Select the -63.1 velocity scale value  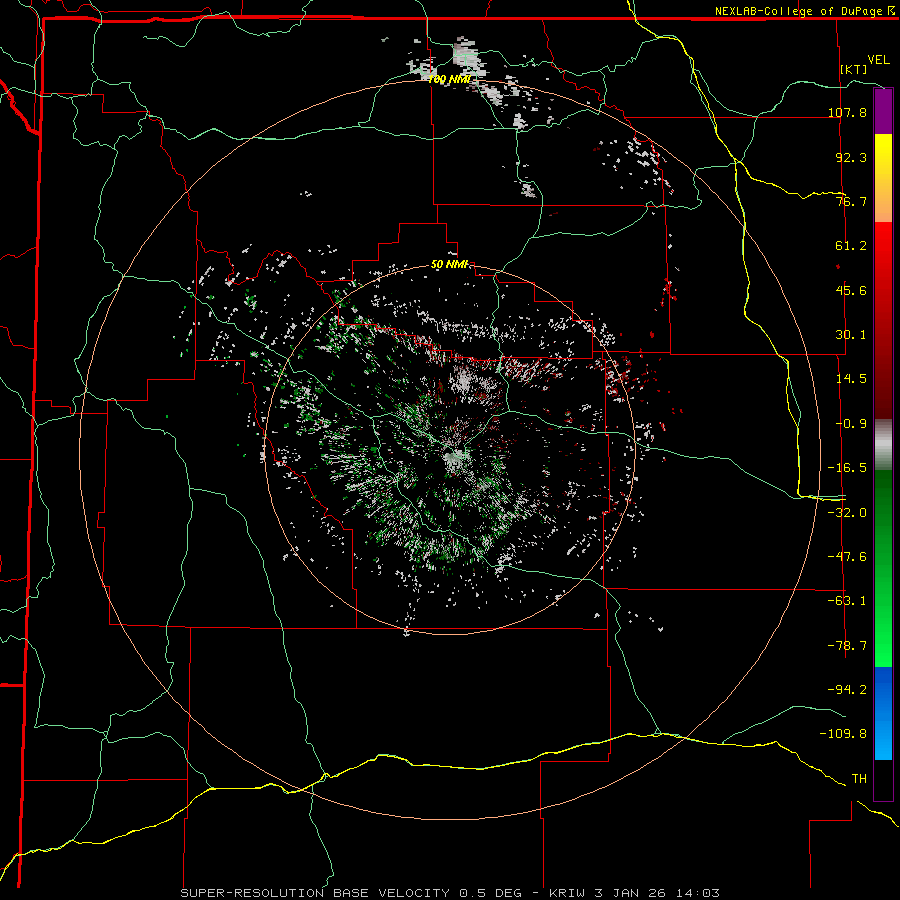[847, 601]
